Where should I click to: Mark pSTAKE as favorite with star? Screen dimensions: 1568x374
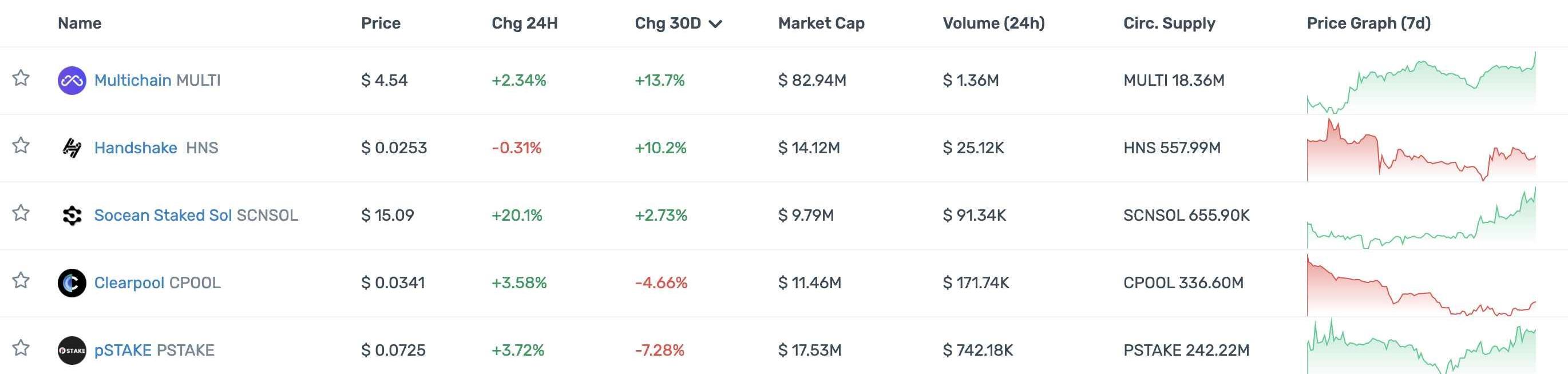[21, 348]
